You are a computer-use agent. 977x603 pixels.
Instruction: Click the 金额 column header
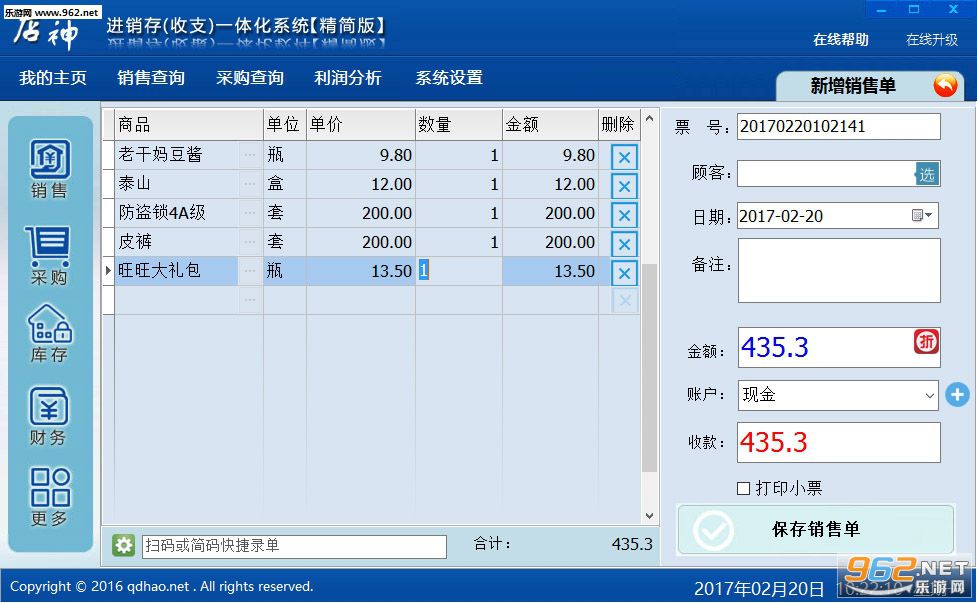551,125
